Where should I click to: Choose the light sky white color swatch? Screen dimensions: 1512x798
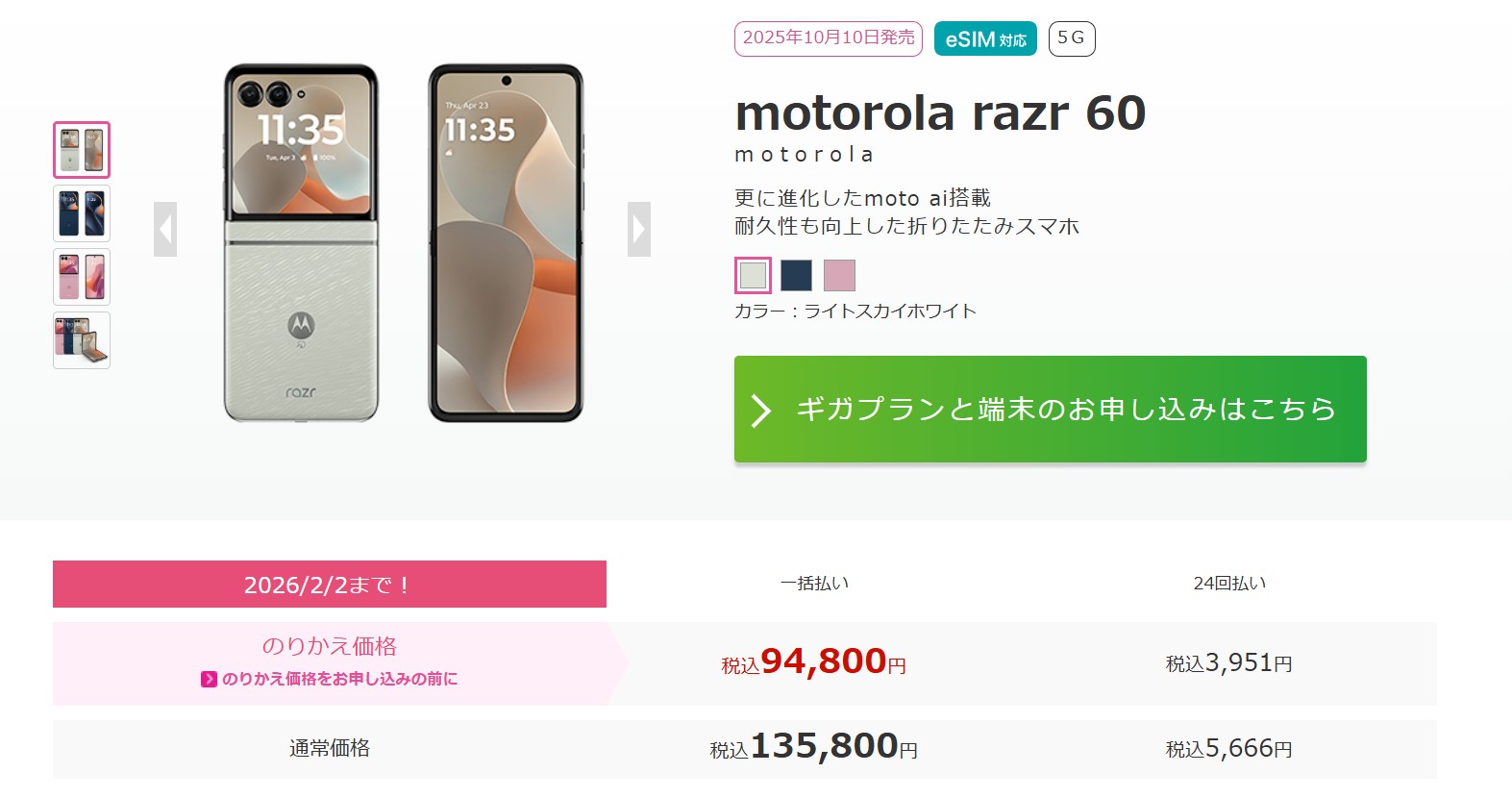coord(753,276)
